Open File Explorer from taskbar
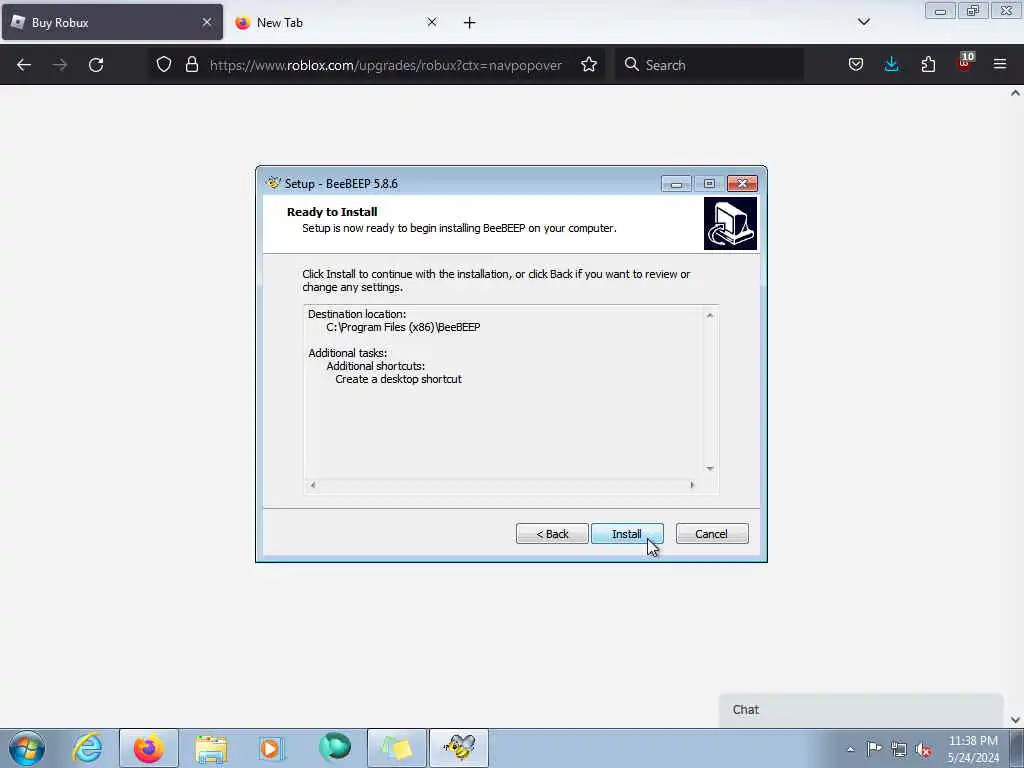This screenshot has height=768, width=1024. 210,749
